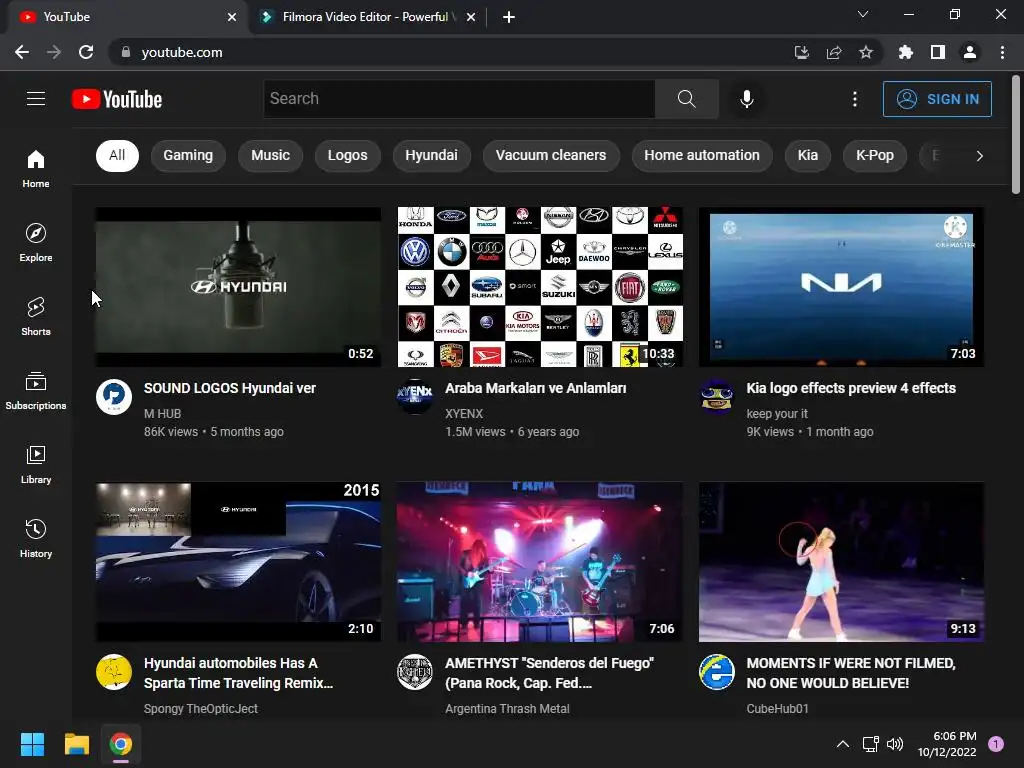The height and width of the screenshot is (768, 1024).
Task: Click the YouTube logo
Action: [117, 99]
